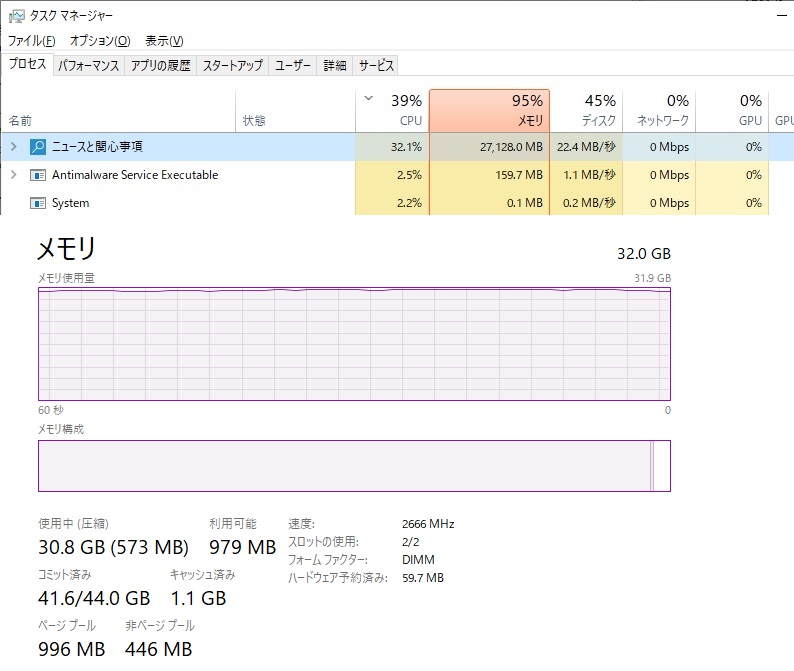Viewport: 794px width, 671px height.
Task: Expand the ニュースと関心事項 process group
Action: (x=13, y=147)
